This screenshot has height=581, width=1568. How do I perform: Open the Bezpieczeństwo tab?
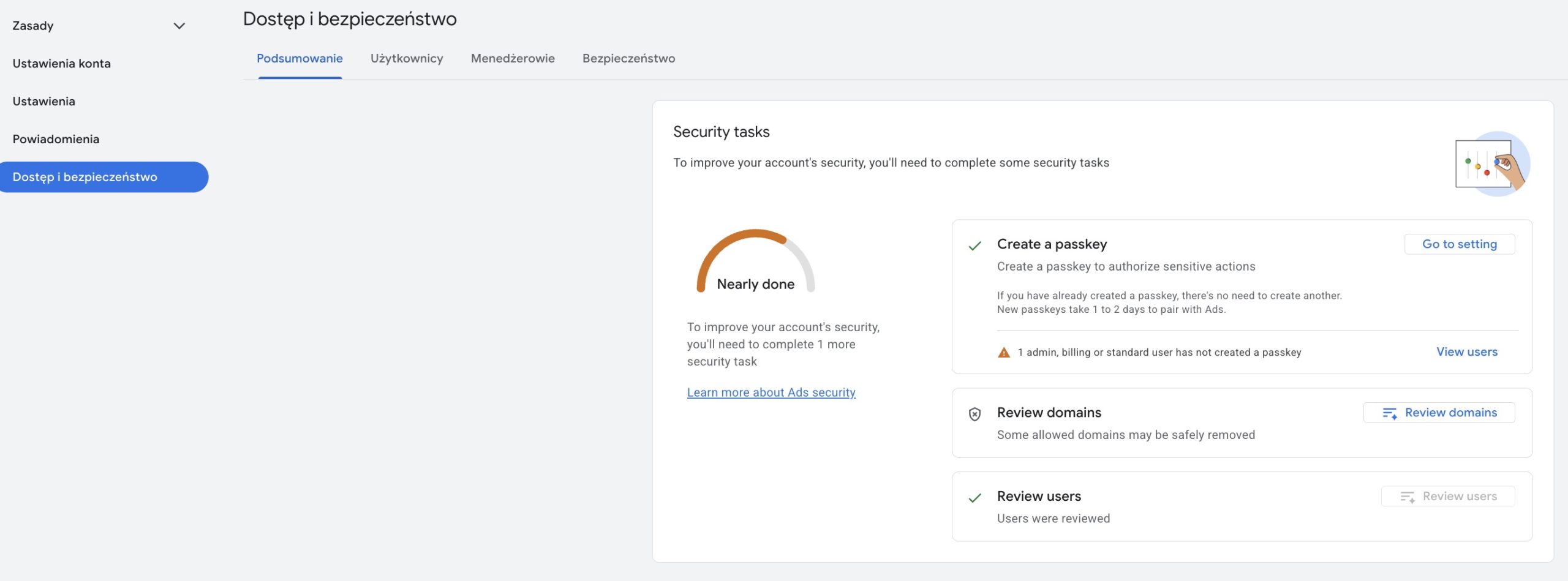pos(628,59)
